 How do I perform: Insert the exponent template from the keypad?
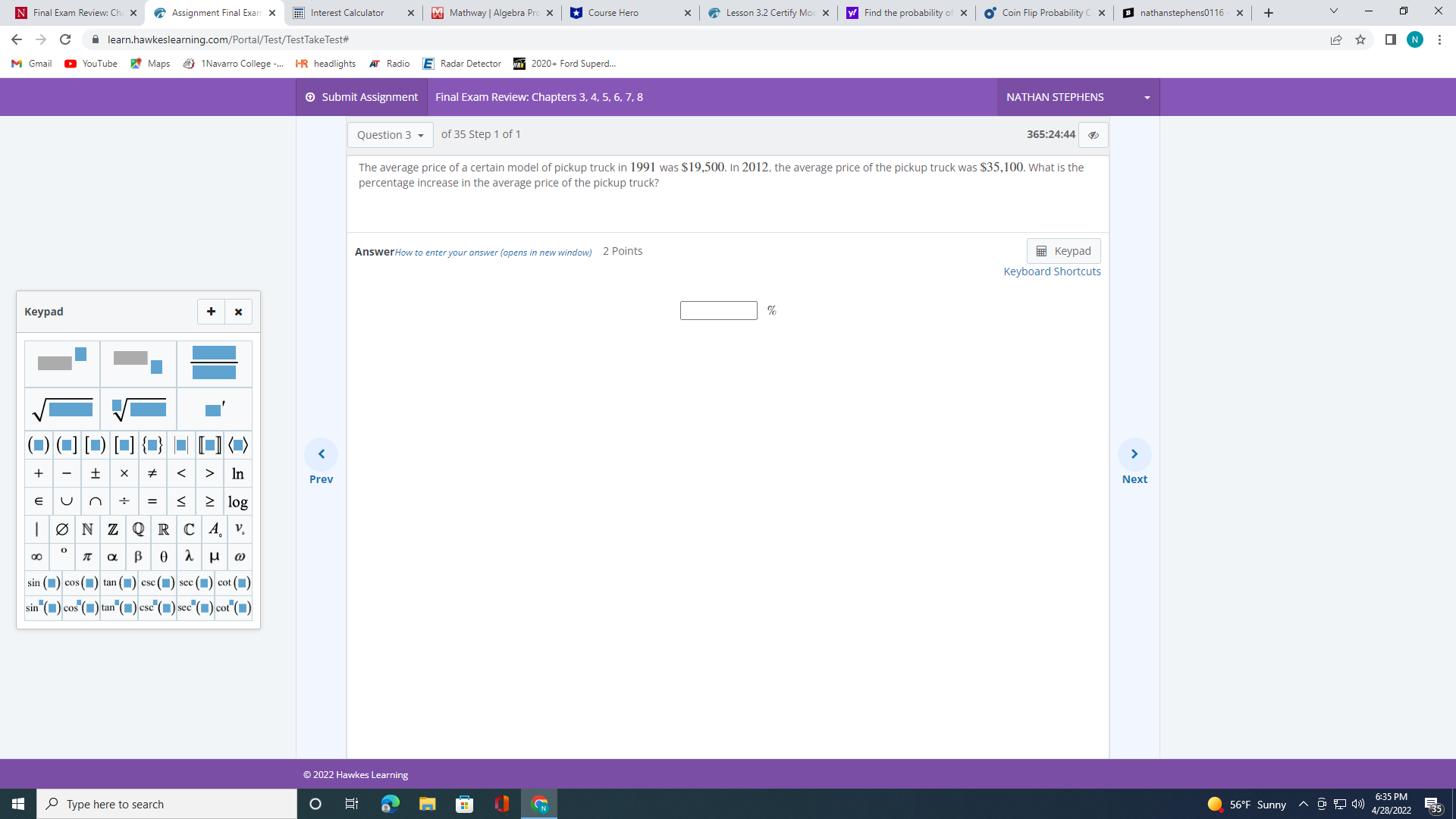62,363
